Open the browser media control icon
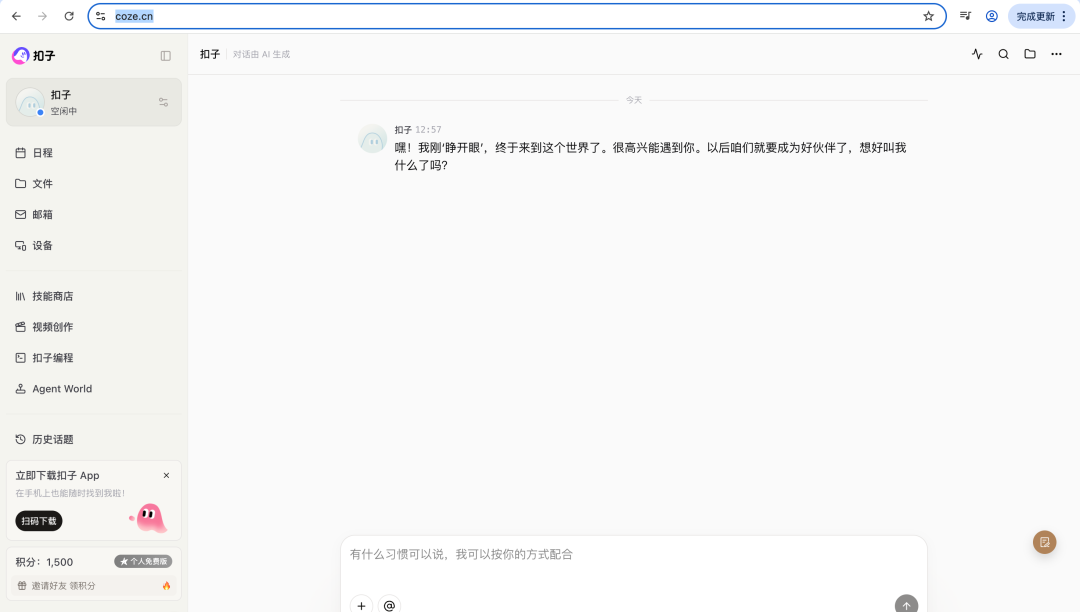The height and width of the screenshot is (612, 1080). 965,16
